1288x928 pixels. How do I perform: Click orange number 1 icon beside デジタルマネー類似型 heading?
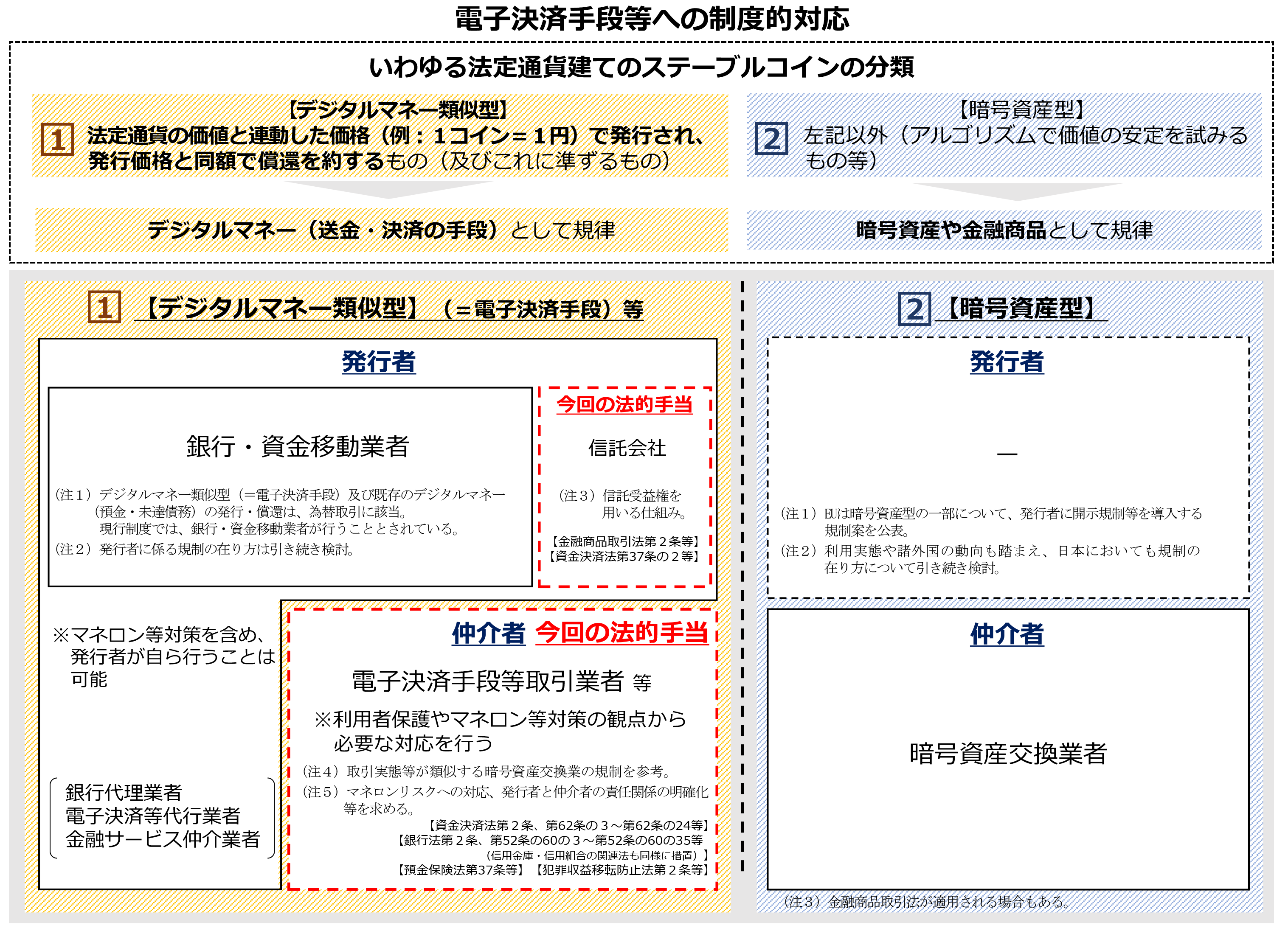click(104, 308)
